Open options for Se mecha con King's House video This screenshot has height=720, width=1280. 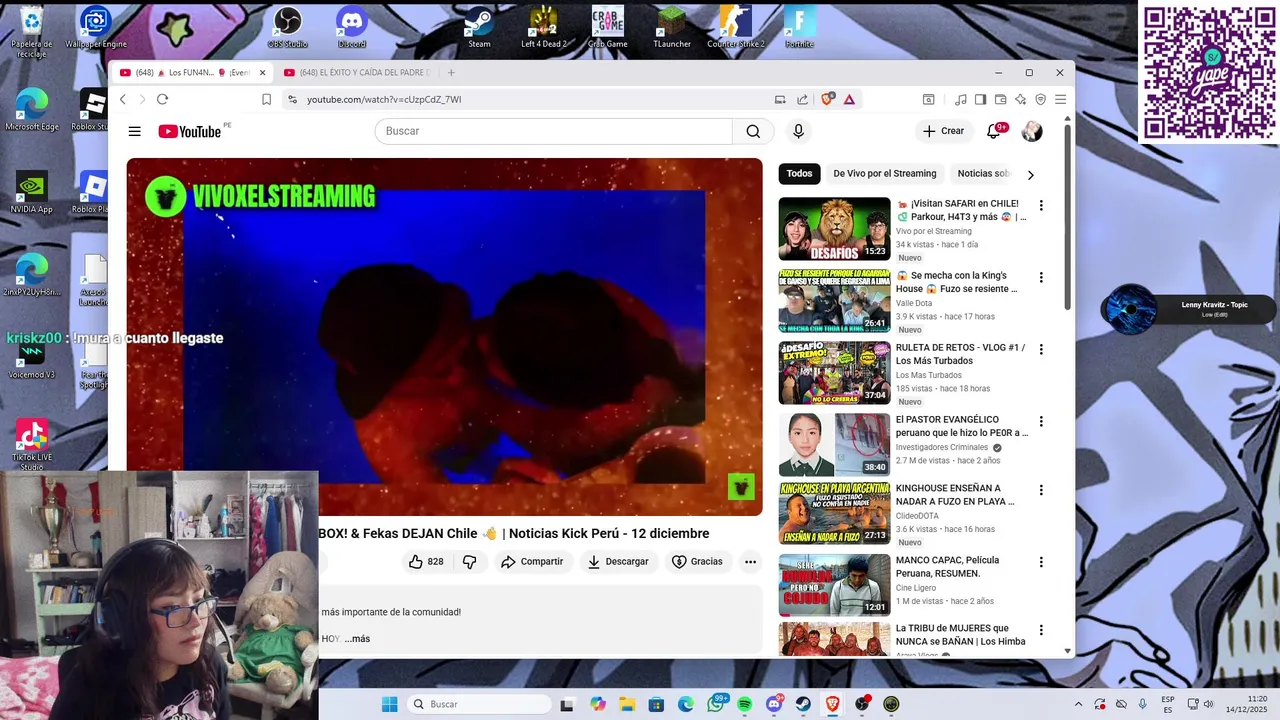tap(1041, 277)
